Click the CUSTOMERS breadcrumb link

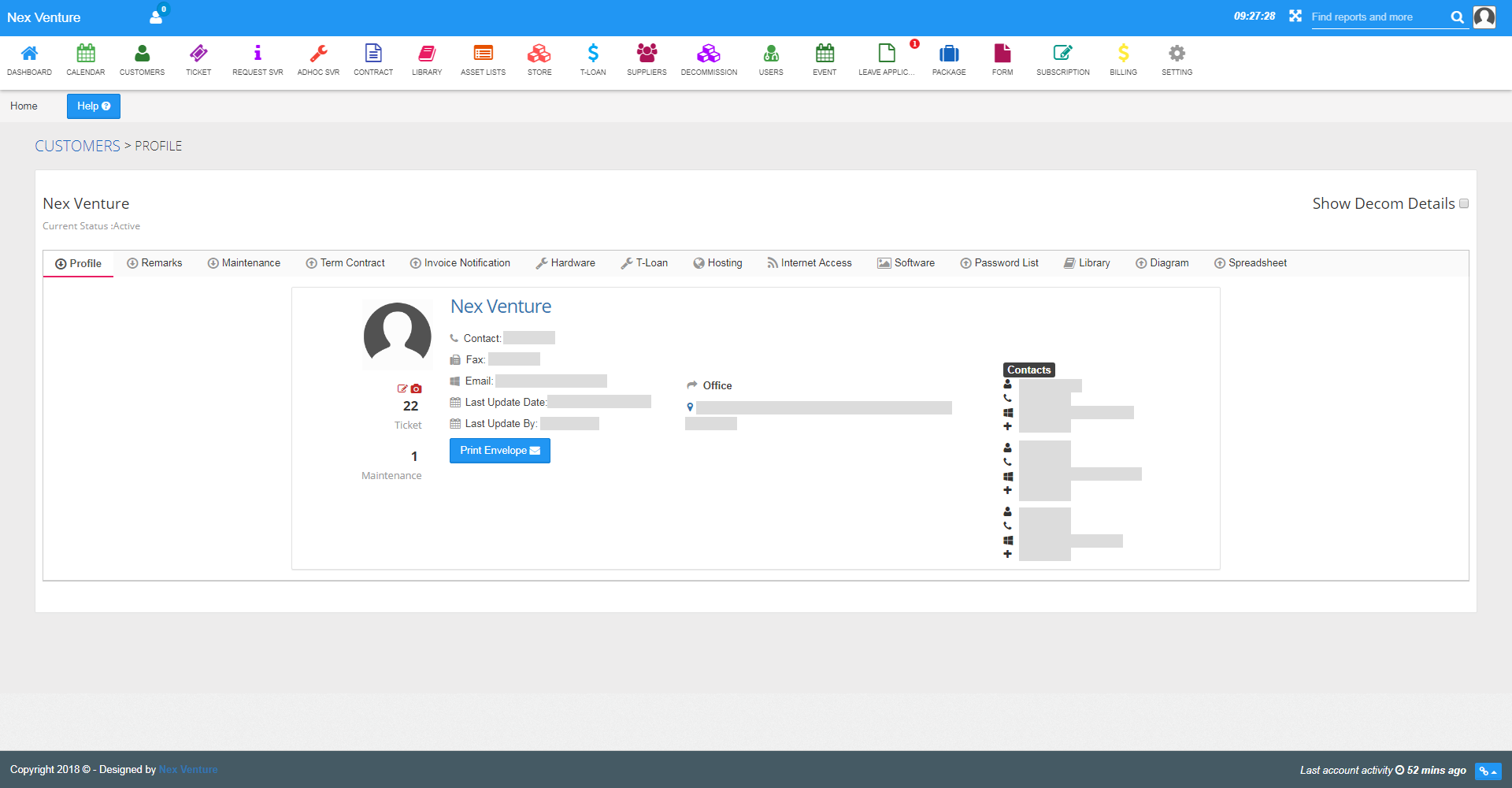pyautogui.click(x=77, y=146)
